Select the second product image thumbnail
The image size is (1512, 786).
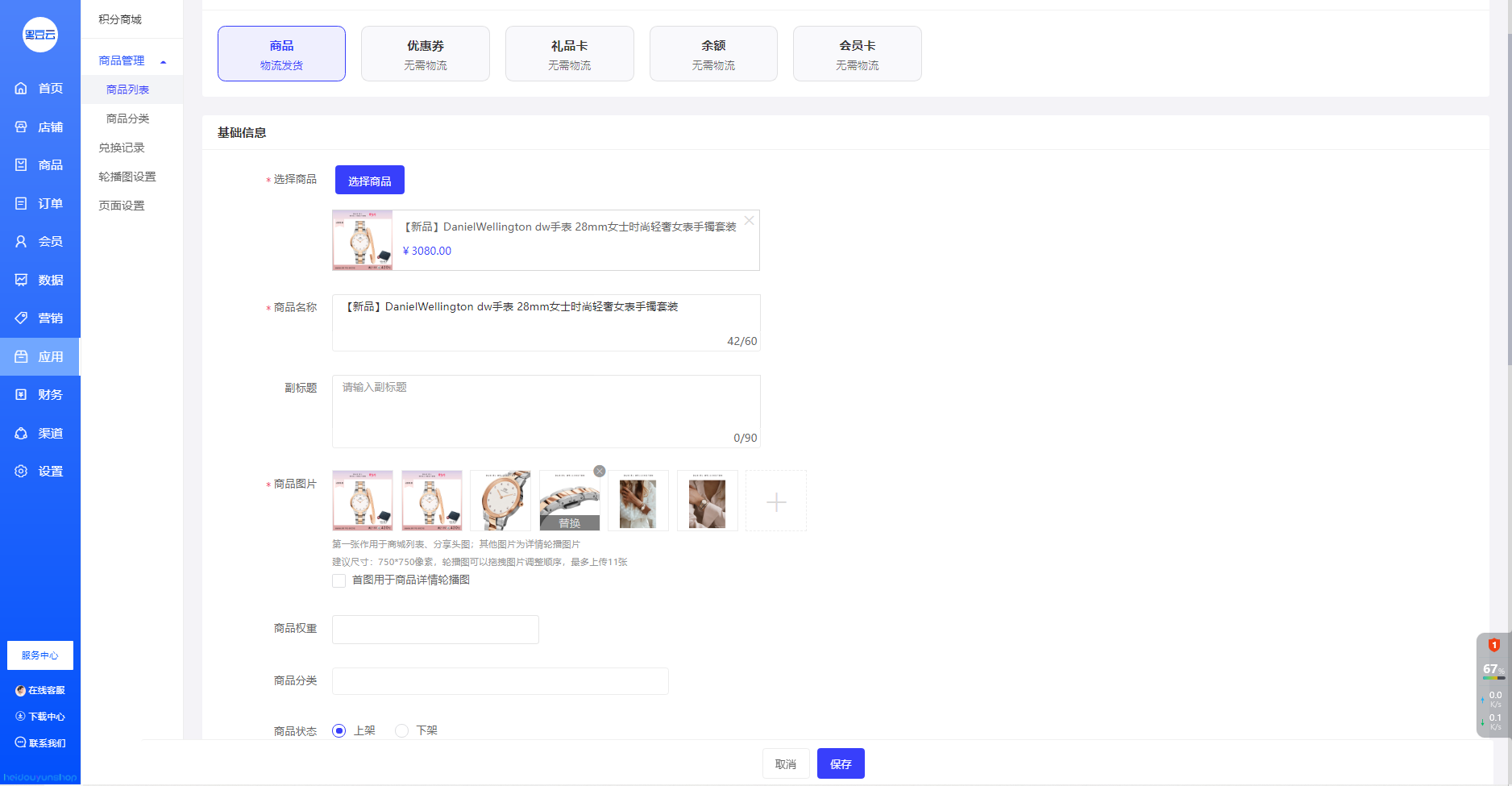tap(432, 501)
